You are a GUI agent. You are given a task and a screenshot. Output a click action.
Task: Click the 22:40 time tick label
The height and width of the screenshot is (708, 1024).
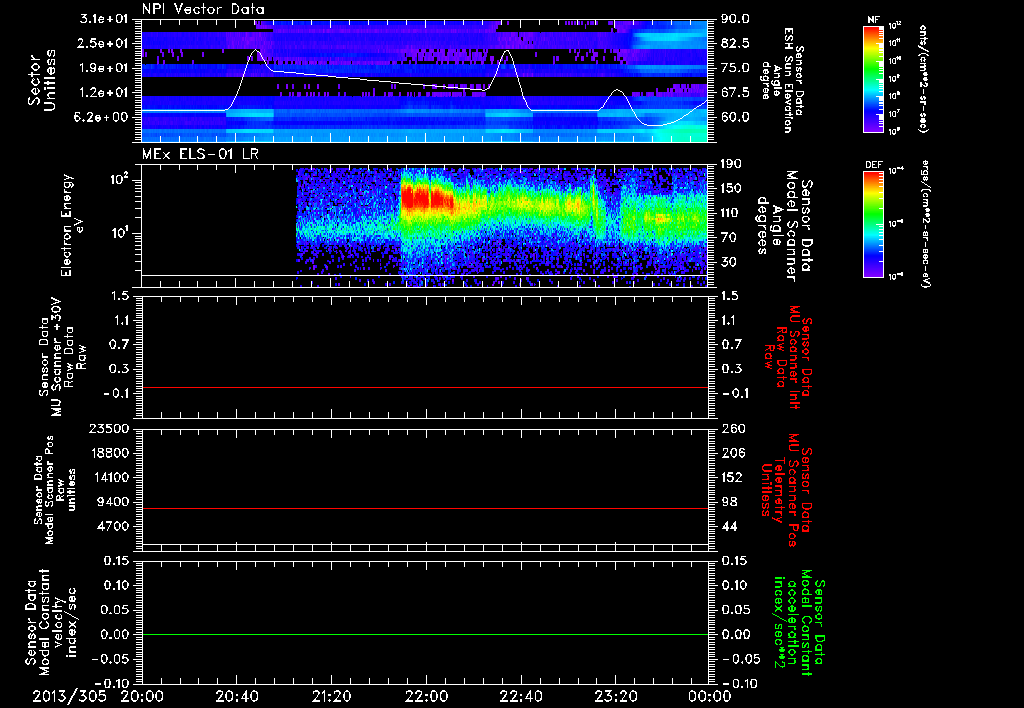pos(521,696)
